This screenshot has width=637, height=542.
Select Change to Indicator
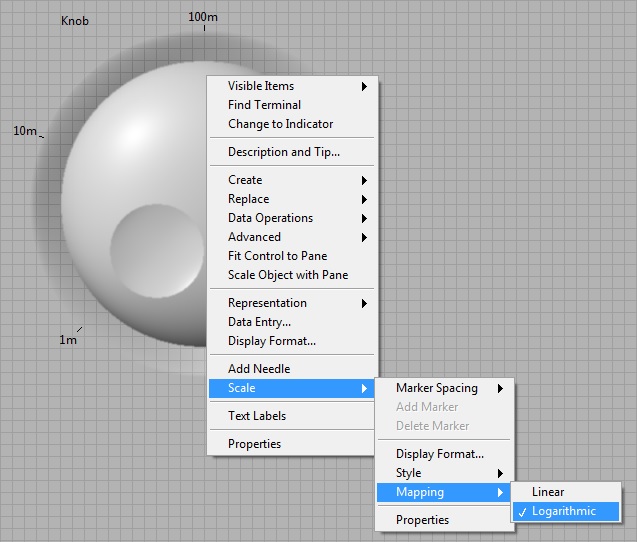tap(292, 124)
